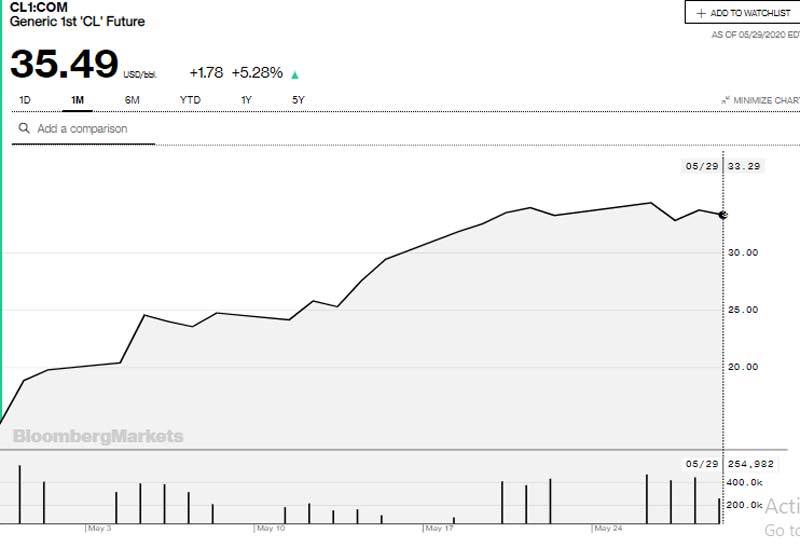
Task: Open the 5Y chart view
Action: coord(298,100)
